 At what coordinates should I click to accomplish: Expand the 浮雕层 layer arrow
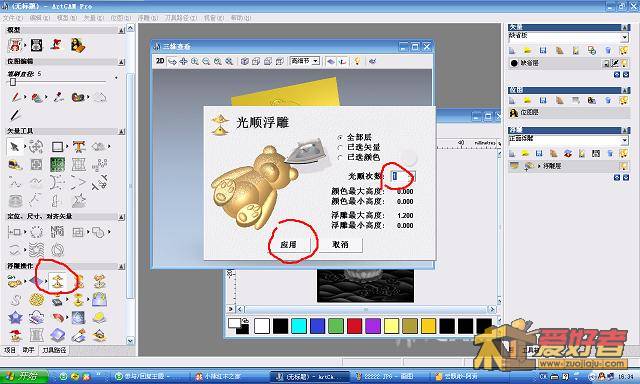click(539, 166)
